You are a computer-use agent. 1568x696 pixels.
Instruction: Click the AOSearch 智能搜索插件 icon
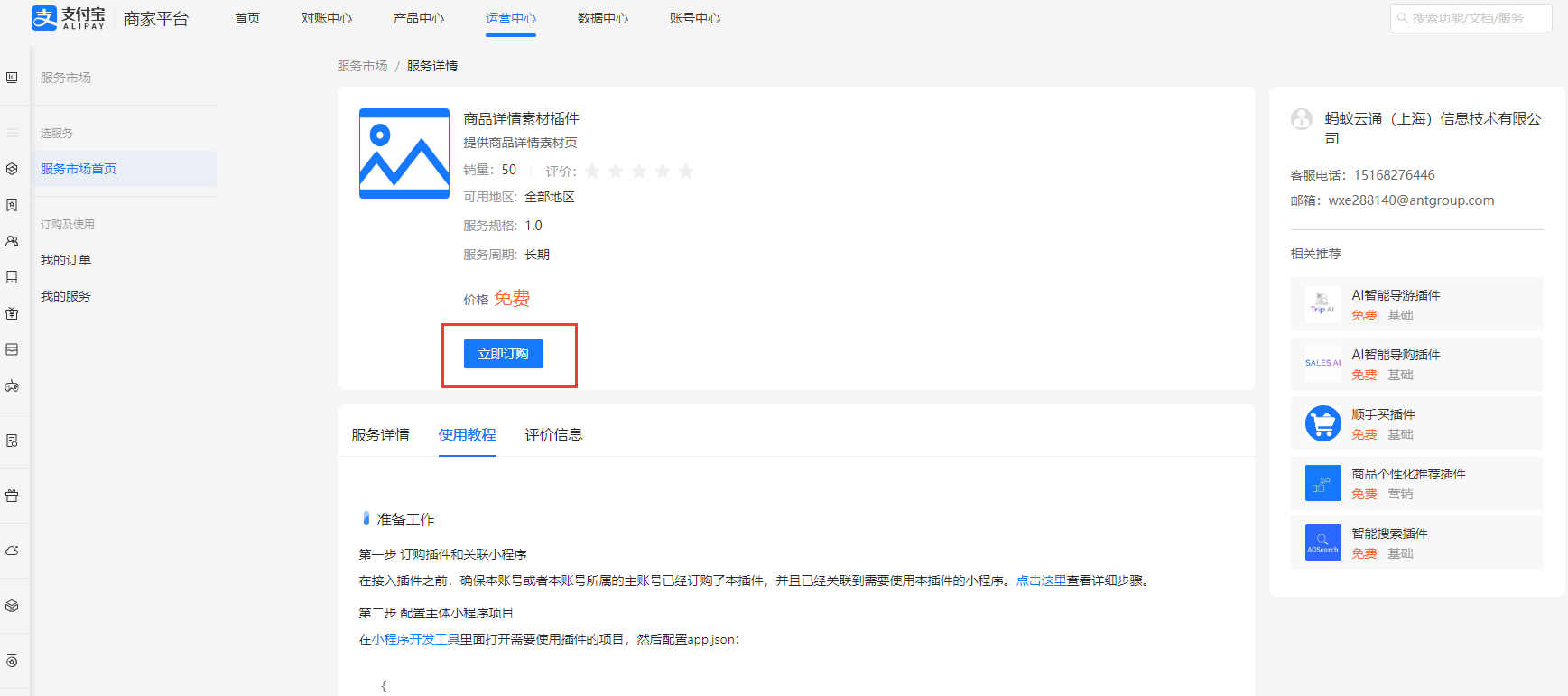(1322, 543)
